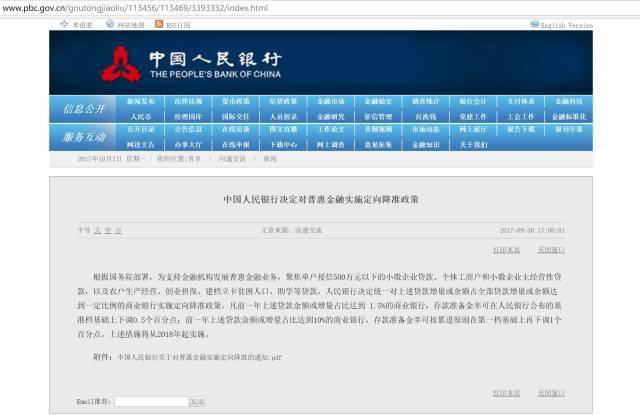The height and width of the screenshot is (415, 640).
Task: Select the 党建工作 menu item
Action: point(473,117)
